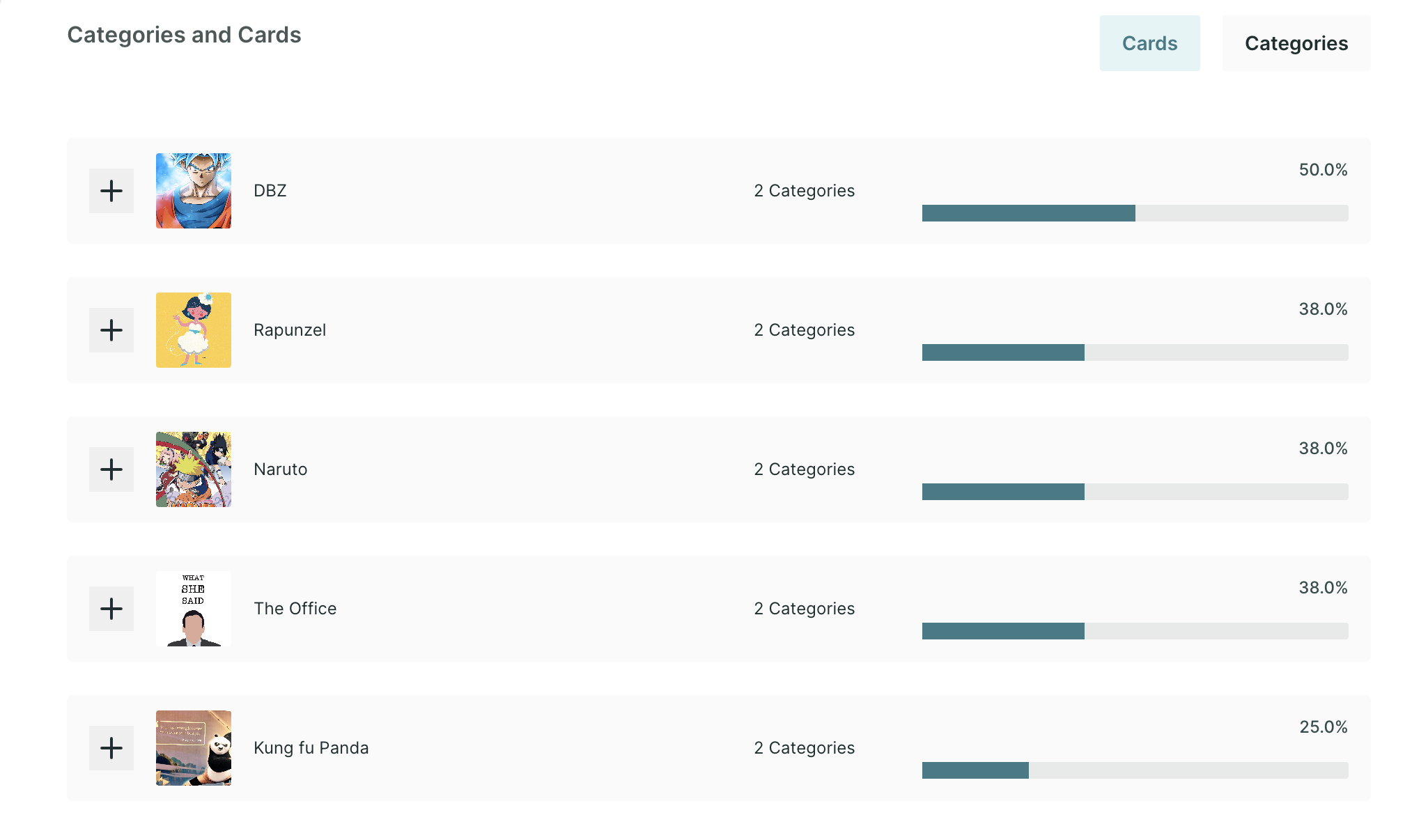Viewport: 1428px width, 840px height.
Task: Open The Office 'What She Said' thumbnail
Action: (194, 609)
